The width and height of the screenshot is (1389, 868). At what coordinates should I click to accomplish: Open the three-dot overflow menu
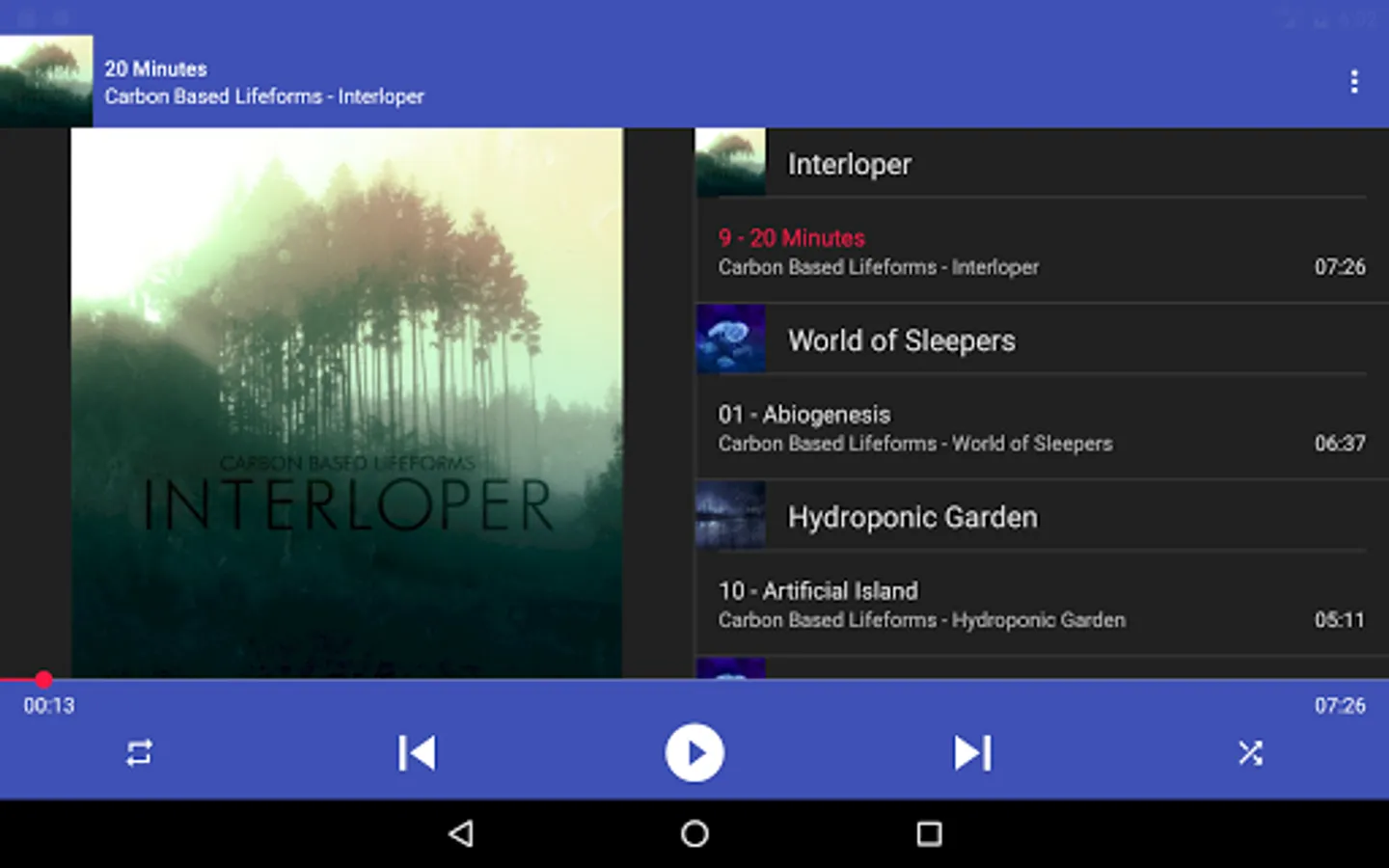pos(1354,82)
